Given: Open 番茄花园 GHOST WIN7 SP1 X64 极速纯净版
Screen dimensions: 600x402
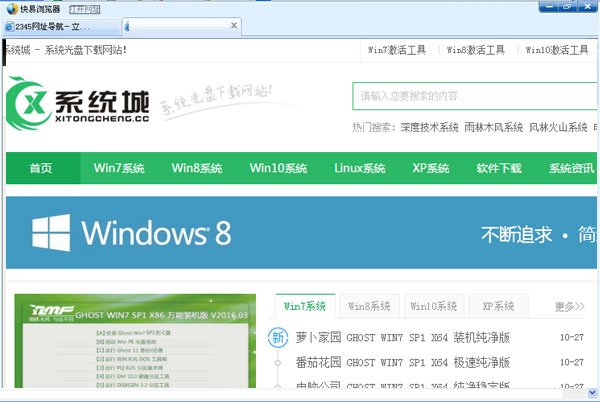Looking at the screenshot, I should pyautogui.click(x=403, y=362).
